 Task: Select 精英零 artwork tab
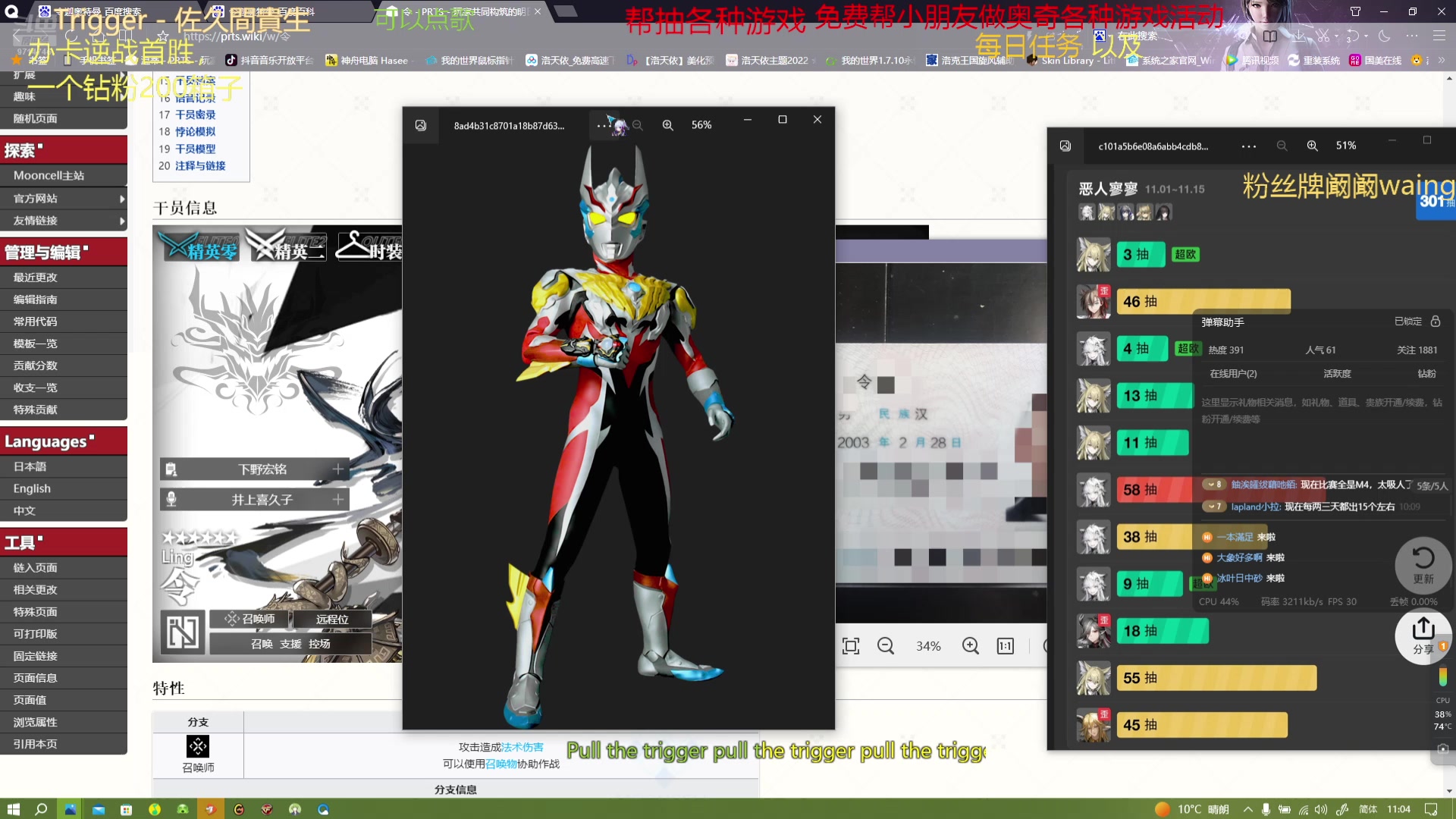[199, 246]
